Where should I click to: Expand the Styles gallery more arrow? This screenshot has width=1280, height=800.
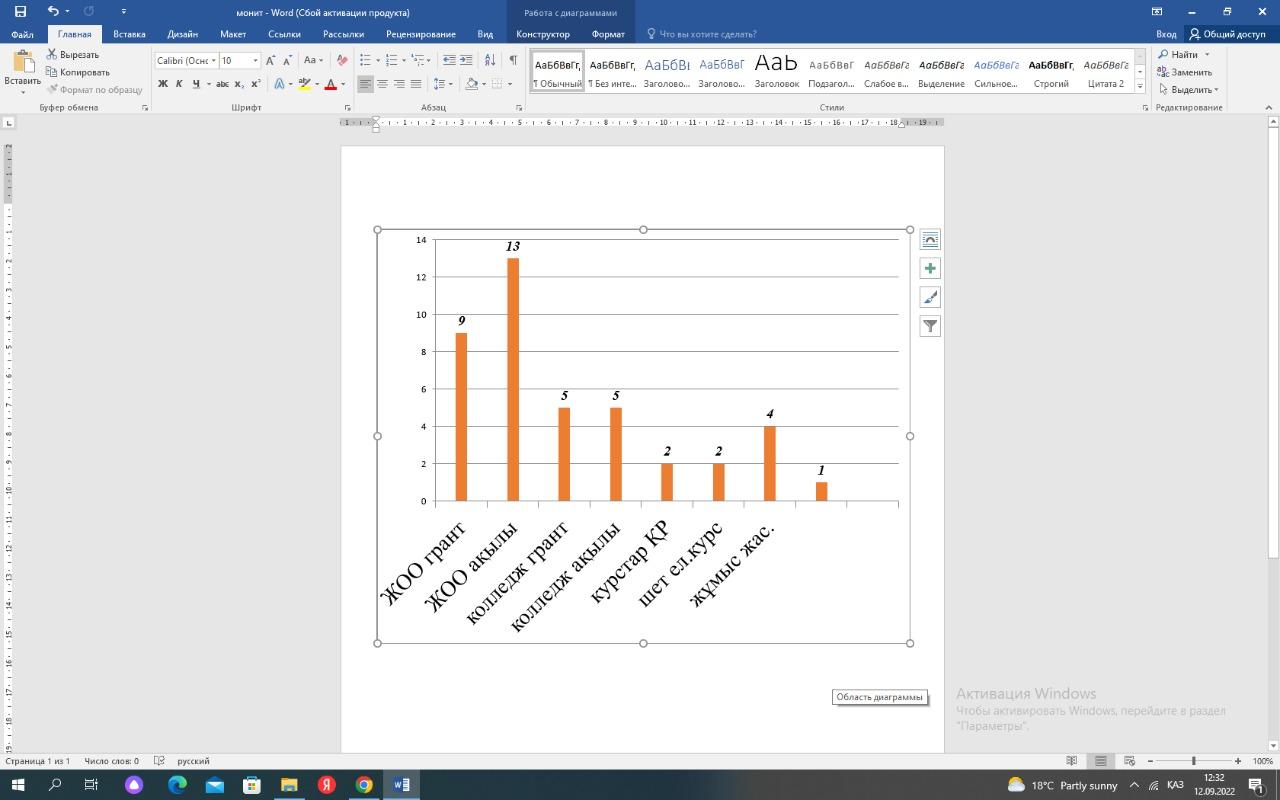pyautogui.click(x=1141, y=86)
